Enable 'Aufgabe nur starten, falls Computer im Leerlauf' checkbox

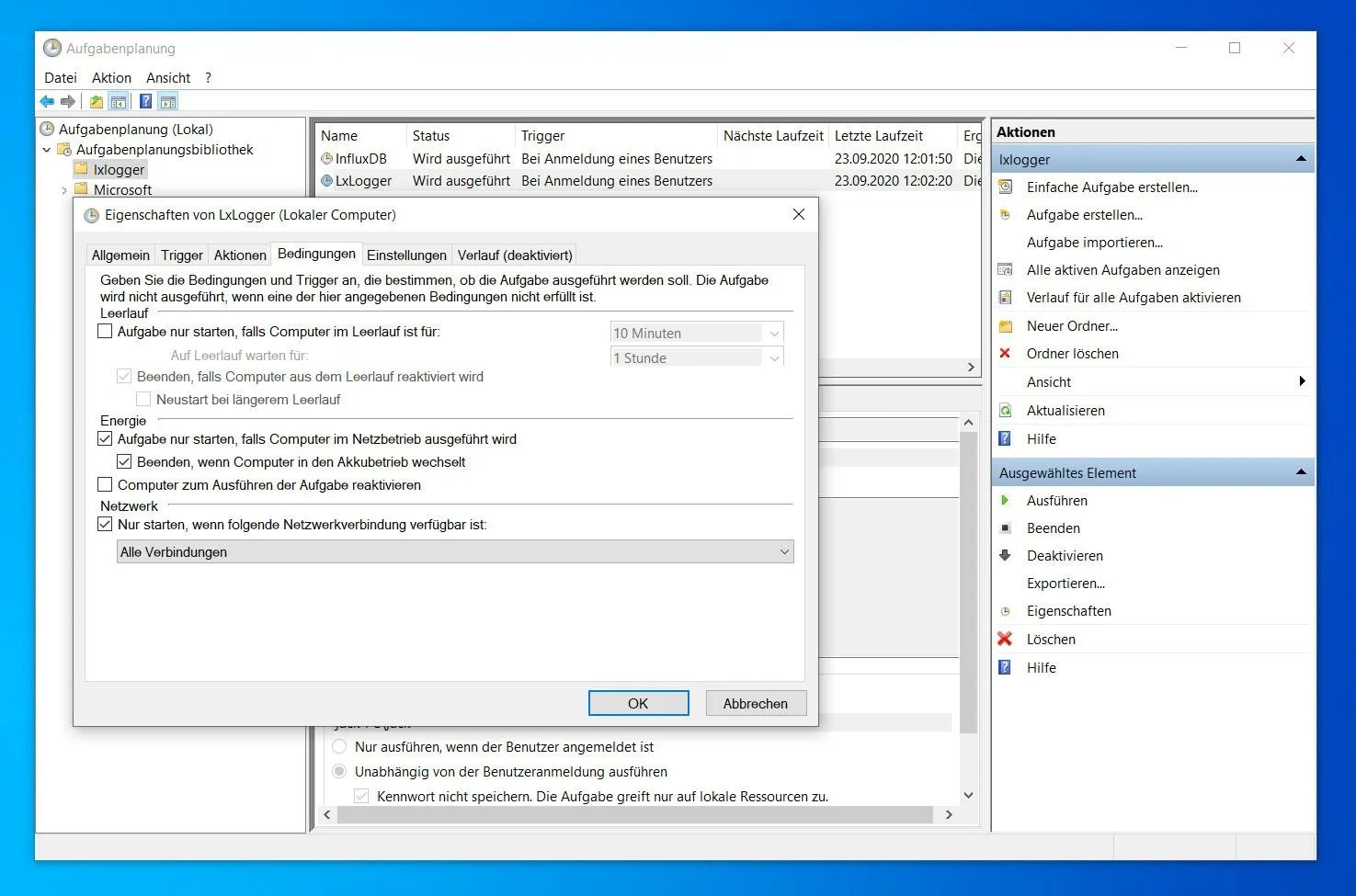pyautogui.click(x=105, y=332)
